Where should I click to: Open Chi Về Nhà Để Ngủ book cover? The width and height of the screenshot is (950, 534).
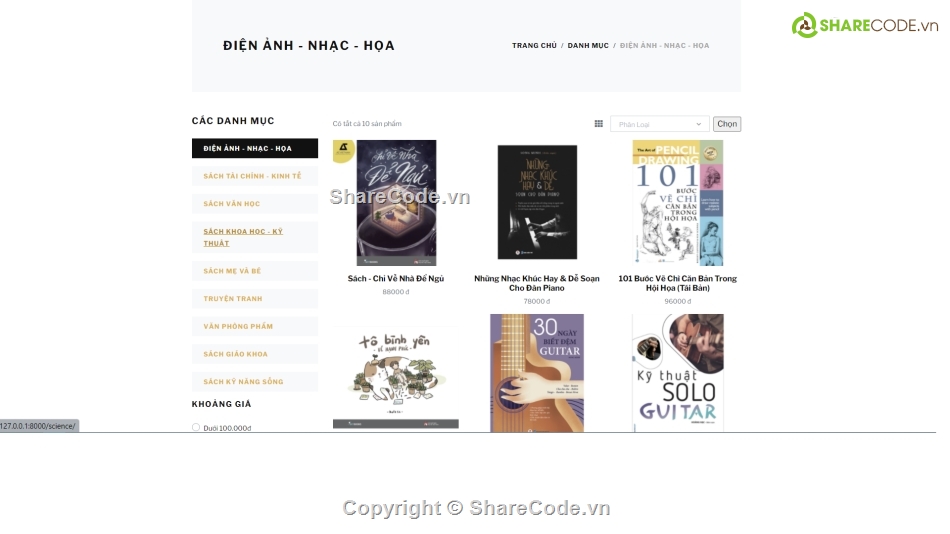click(x=396, y=202)
